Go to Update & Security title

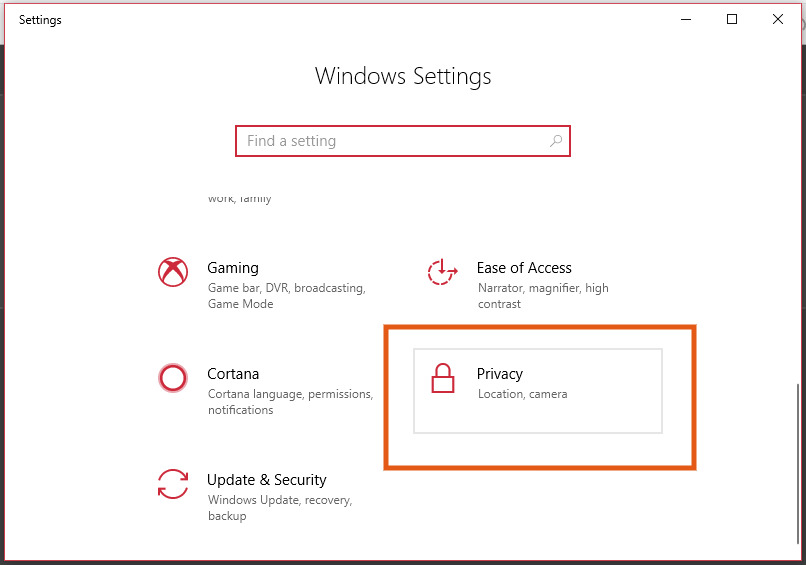[x=266, y=480]
